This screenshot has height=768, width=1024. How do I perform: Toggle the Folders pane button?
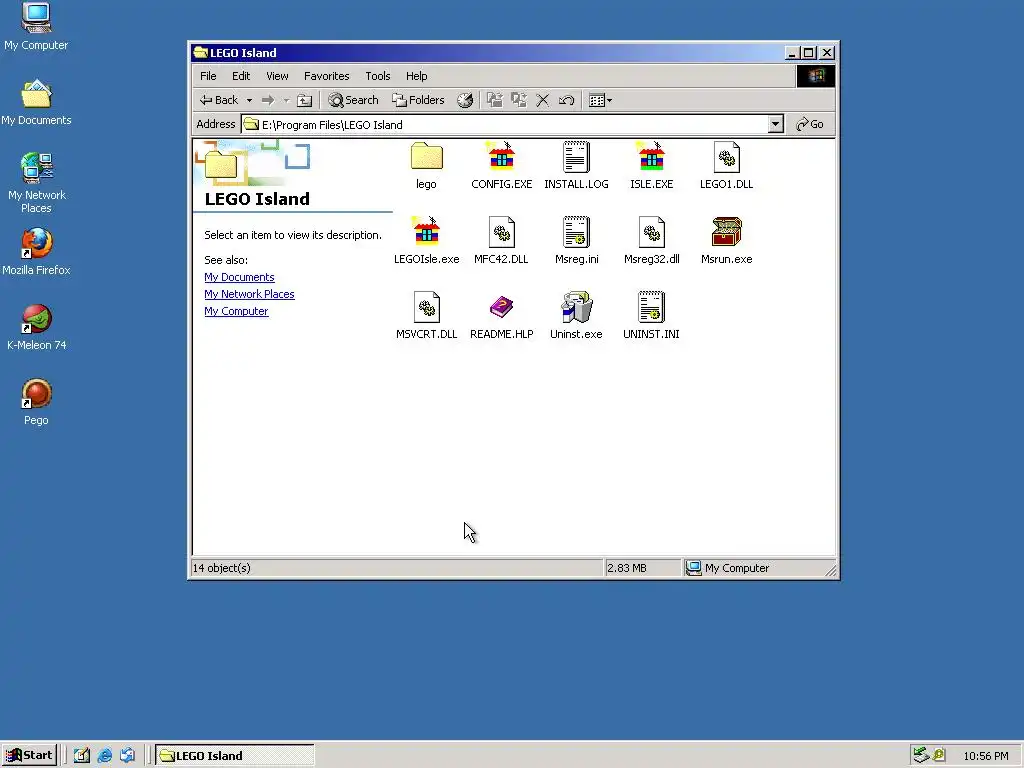[418, 100]
